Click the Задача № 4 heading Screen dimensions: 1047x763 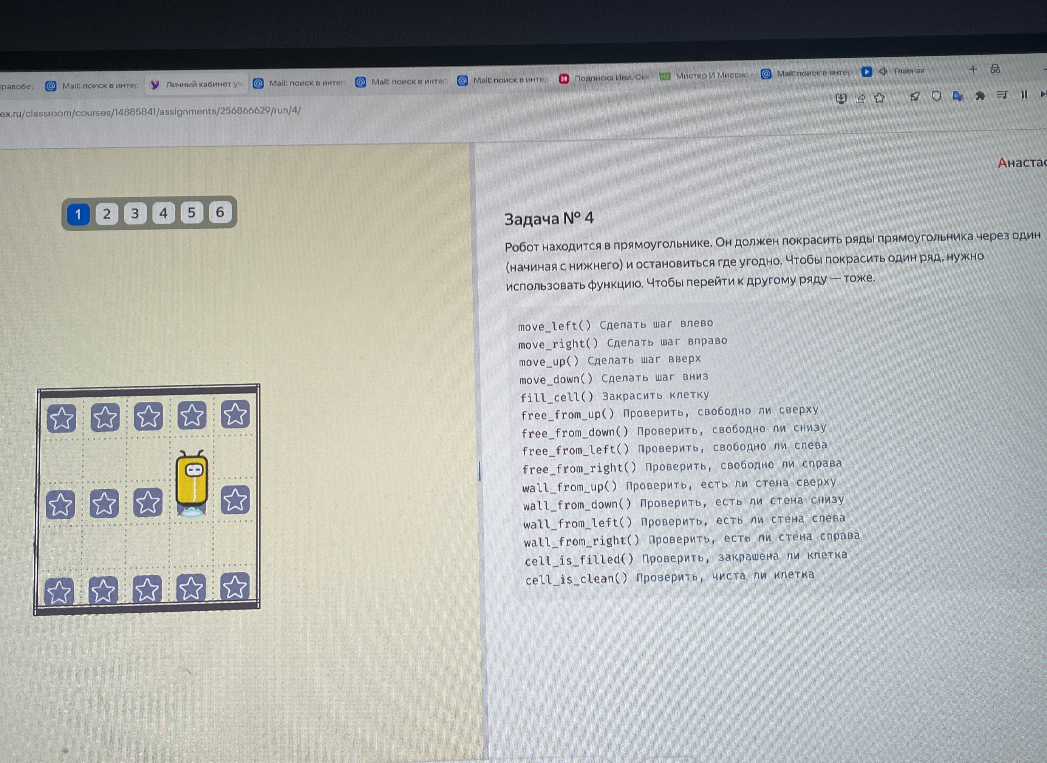click(x=549, y=218)
